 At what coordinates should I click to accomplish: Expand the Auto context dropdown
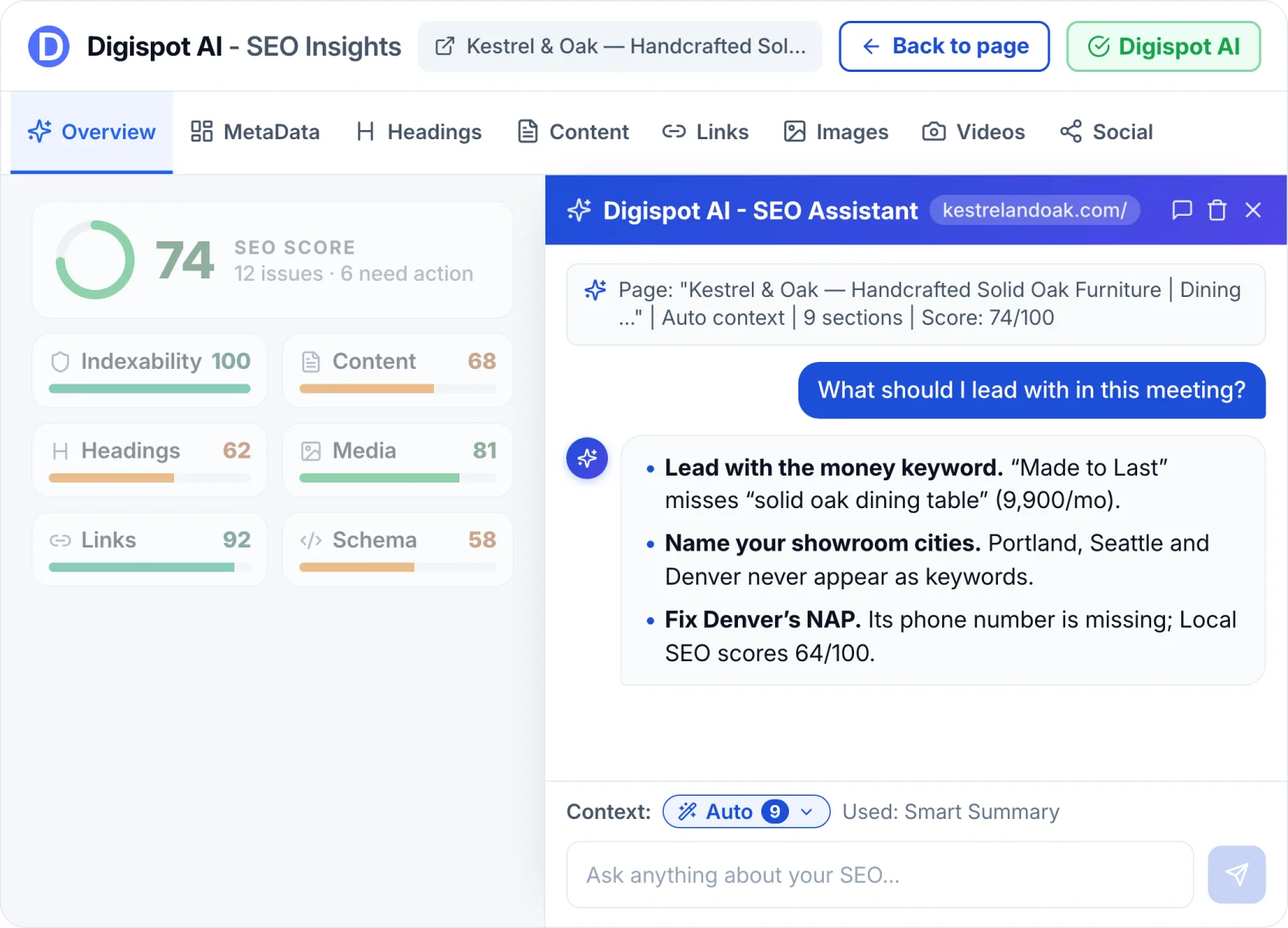click(746, 811)
